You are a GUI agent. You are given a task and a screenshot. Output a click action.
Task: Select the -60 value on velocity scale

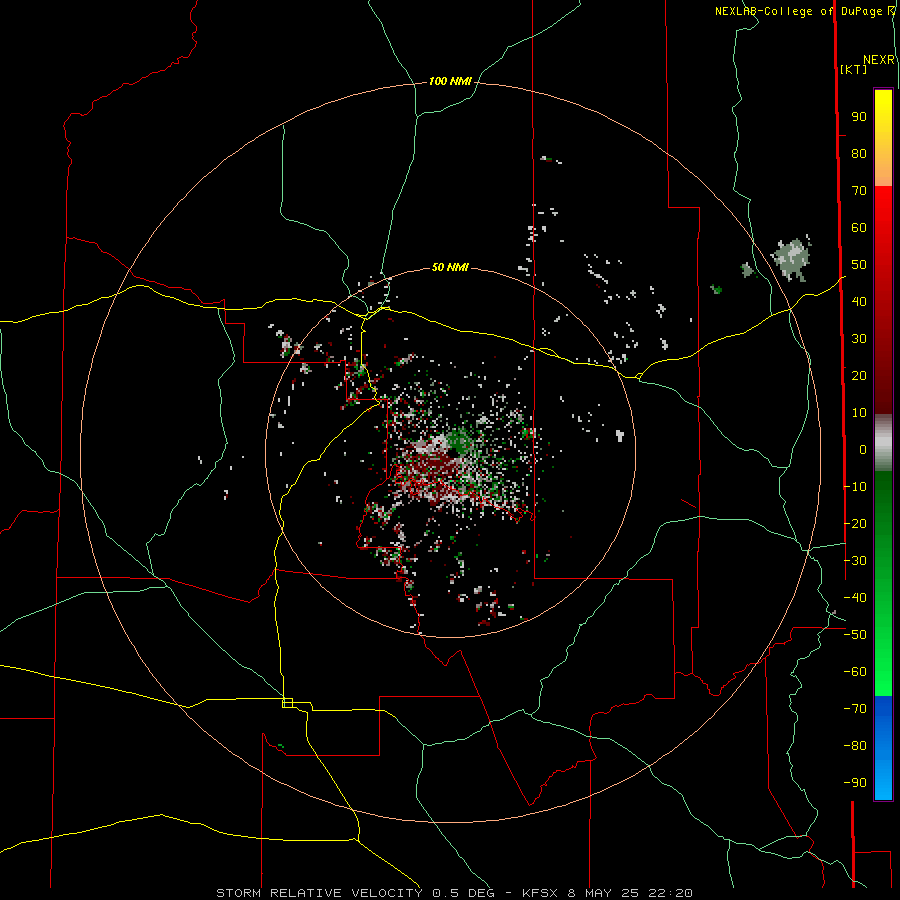click(x=855, y=672)
